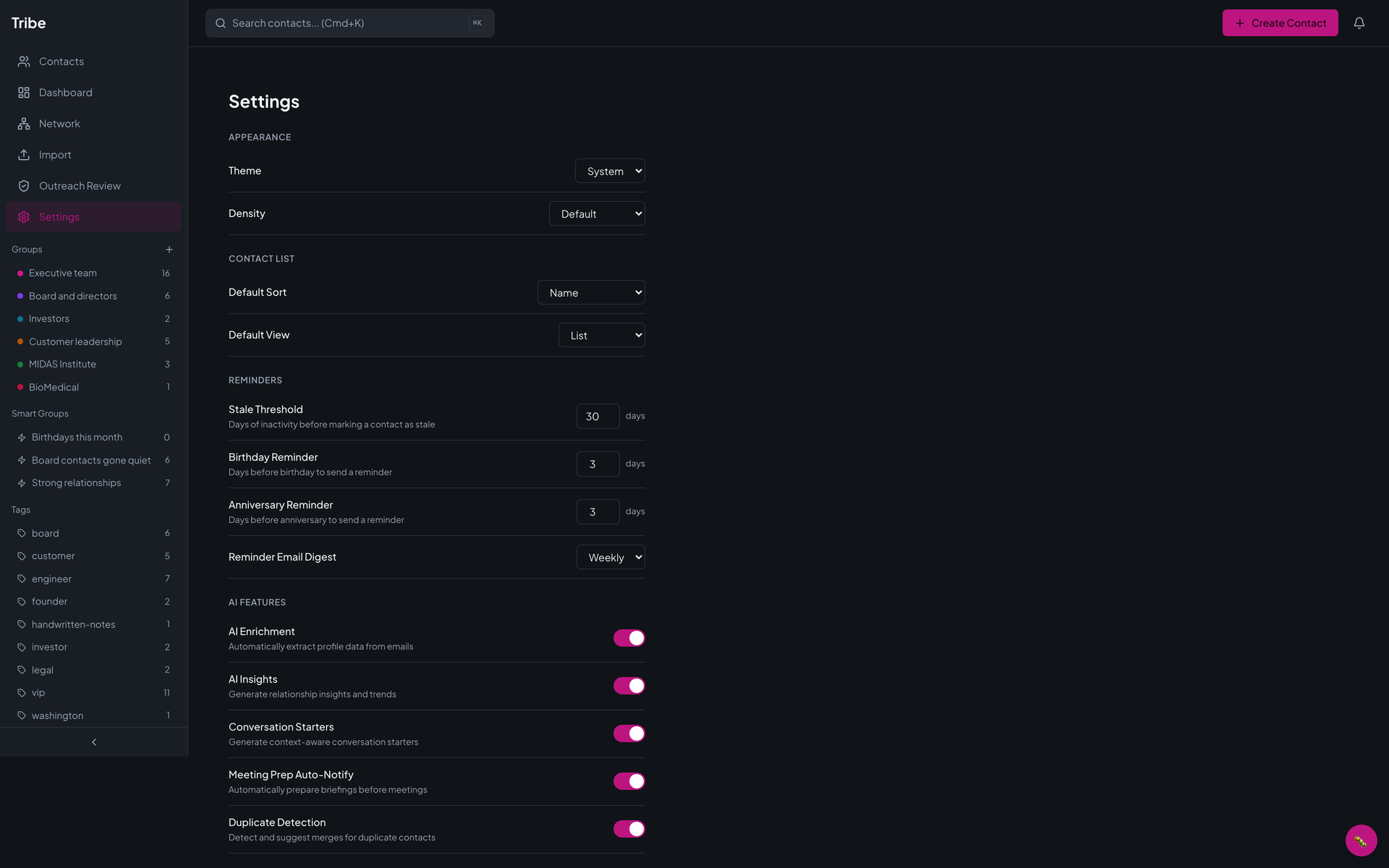Navigate to Outreach Review
This screenshot has height=868, width=1389.
[93, 186]
